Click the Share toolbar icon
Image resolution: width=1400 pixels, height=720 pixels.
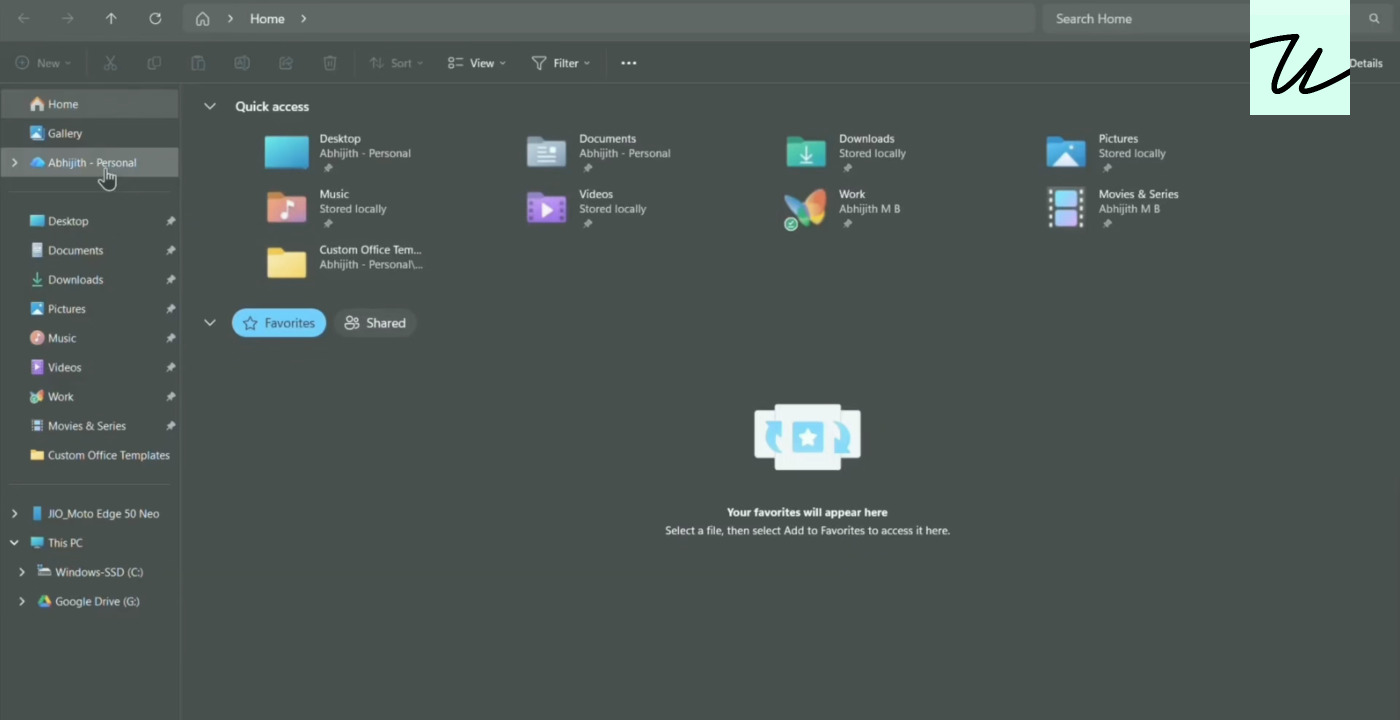tap(286, 63)
